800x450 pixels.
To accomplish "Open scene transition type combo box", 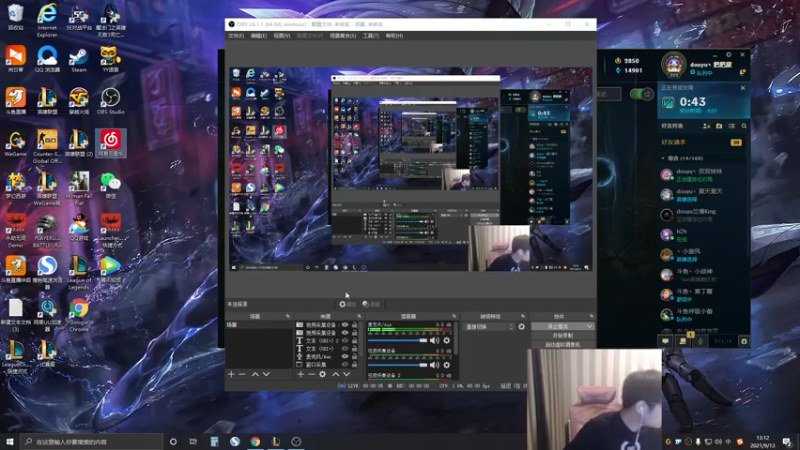I will pyautogui.click(x=489, y=327).
